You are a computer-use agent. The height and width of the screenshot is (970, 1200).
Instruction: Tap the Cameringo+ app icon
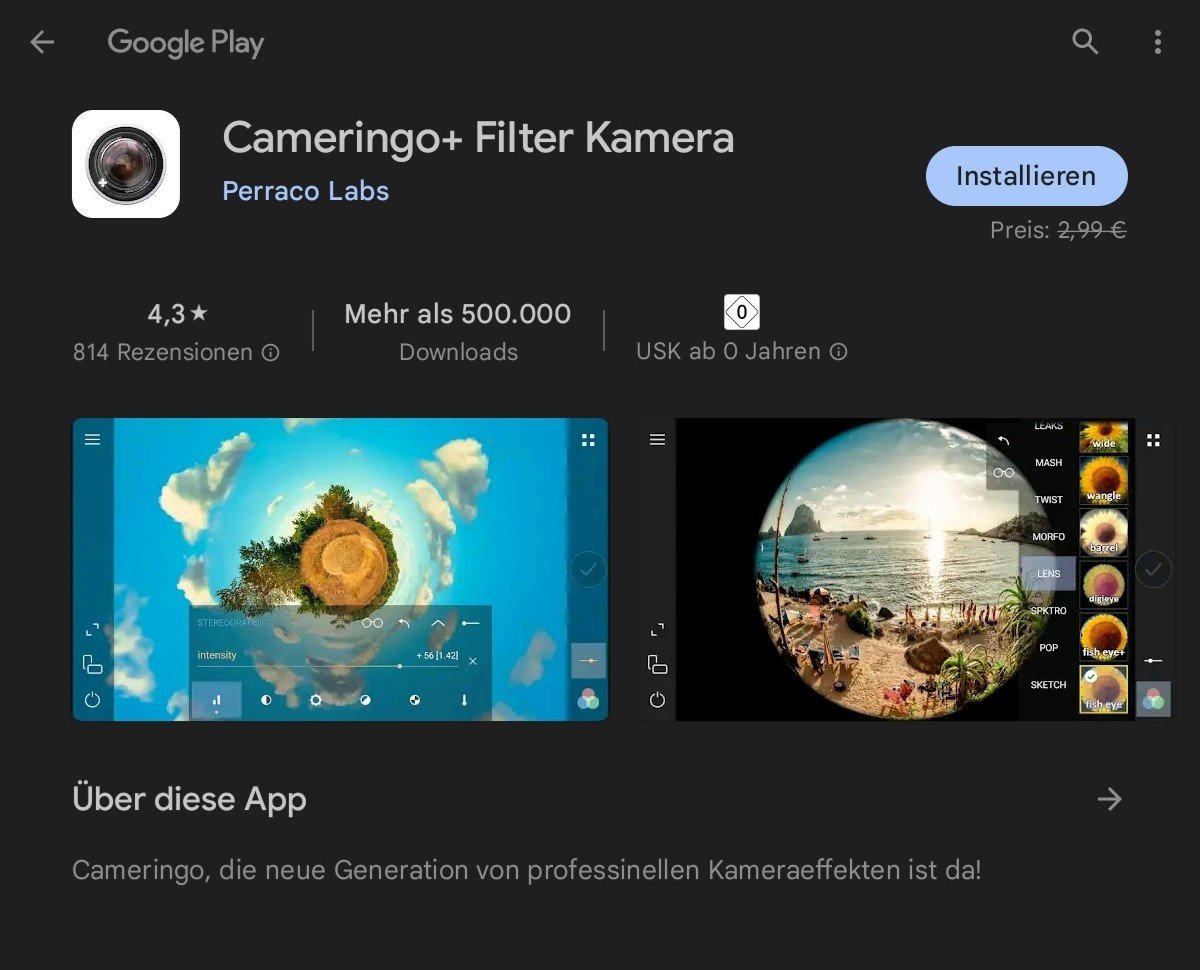click(x=126, y=164)
